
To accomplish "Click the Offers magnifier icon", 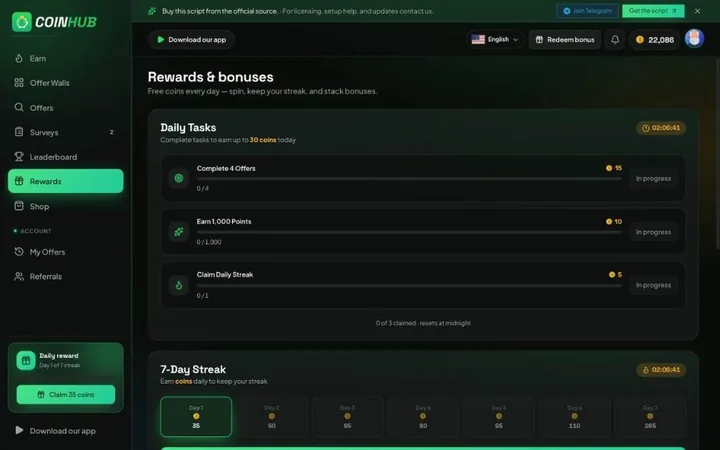I will [x=19, y=107].
